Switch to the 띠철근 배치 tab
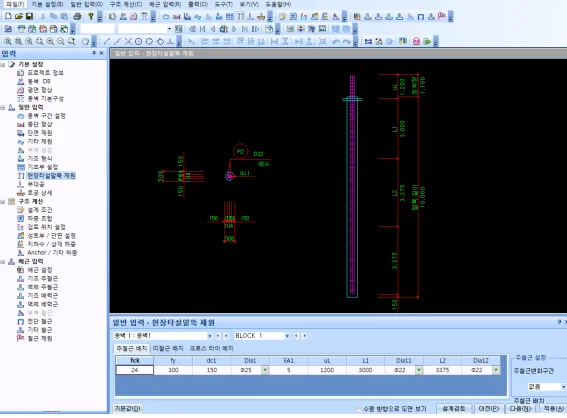This screenshot has width=567, height=418. pyautogui.click(x=168, y=349)
